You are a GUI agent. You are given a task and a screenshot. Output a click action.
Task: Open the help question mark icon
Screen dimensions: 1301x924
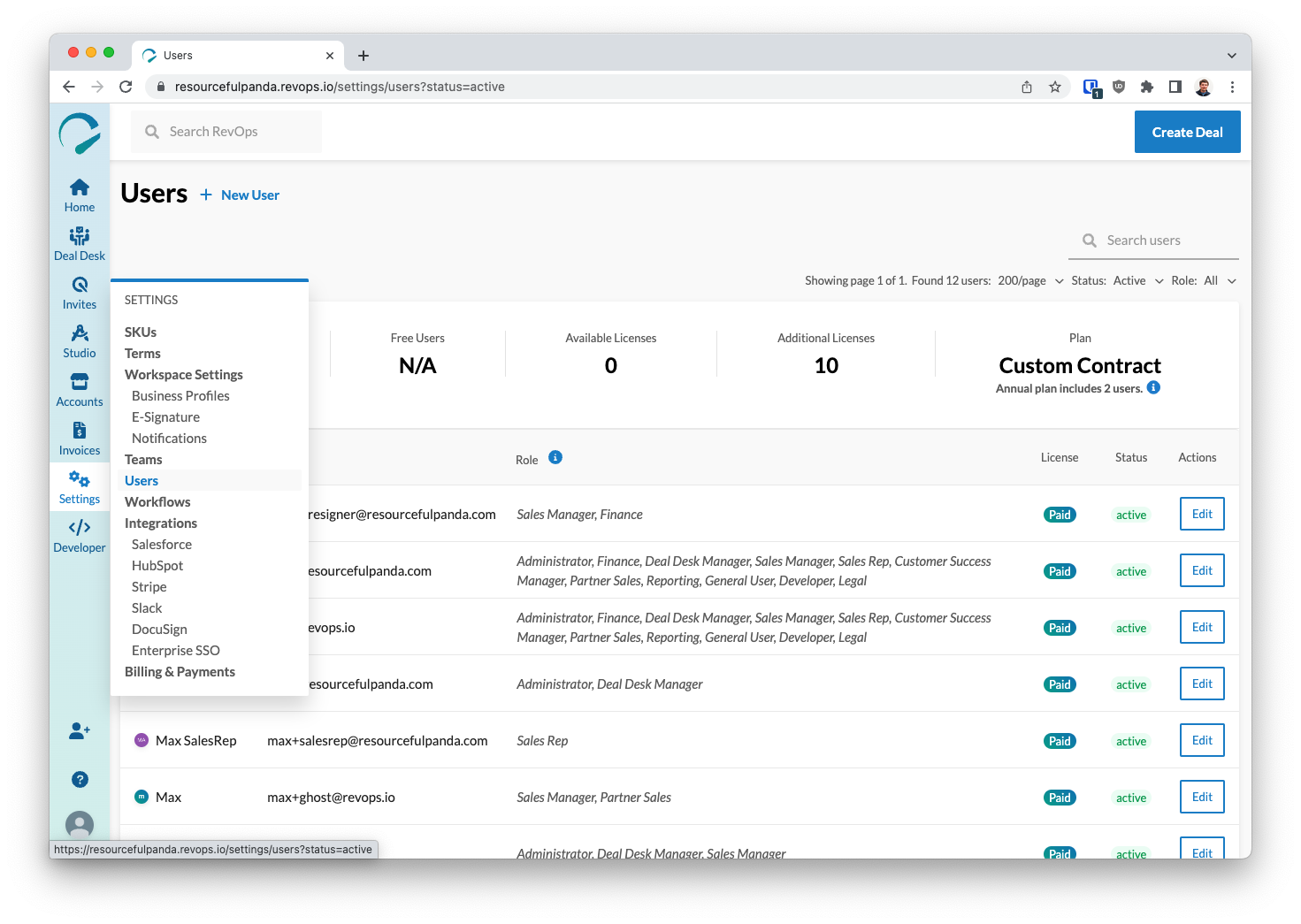(80, 779)
